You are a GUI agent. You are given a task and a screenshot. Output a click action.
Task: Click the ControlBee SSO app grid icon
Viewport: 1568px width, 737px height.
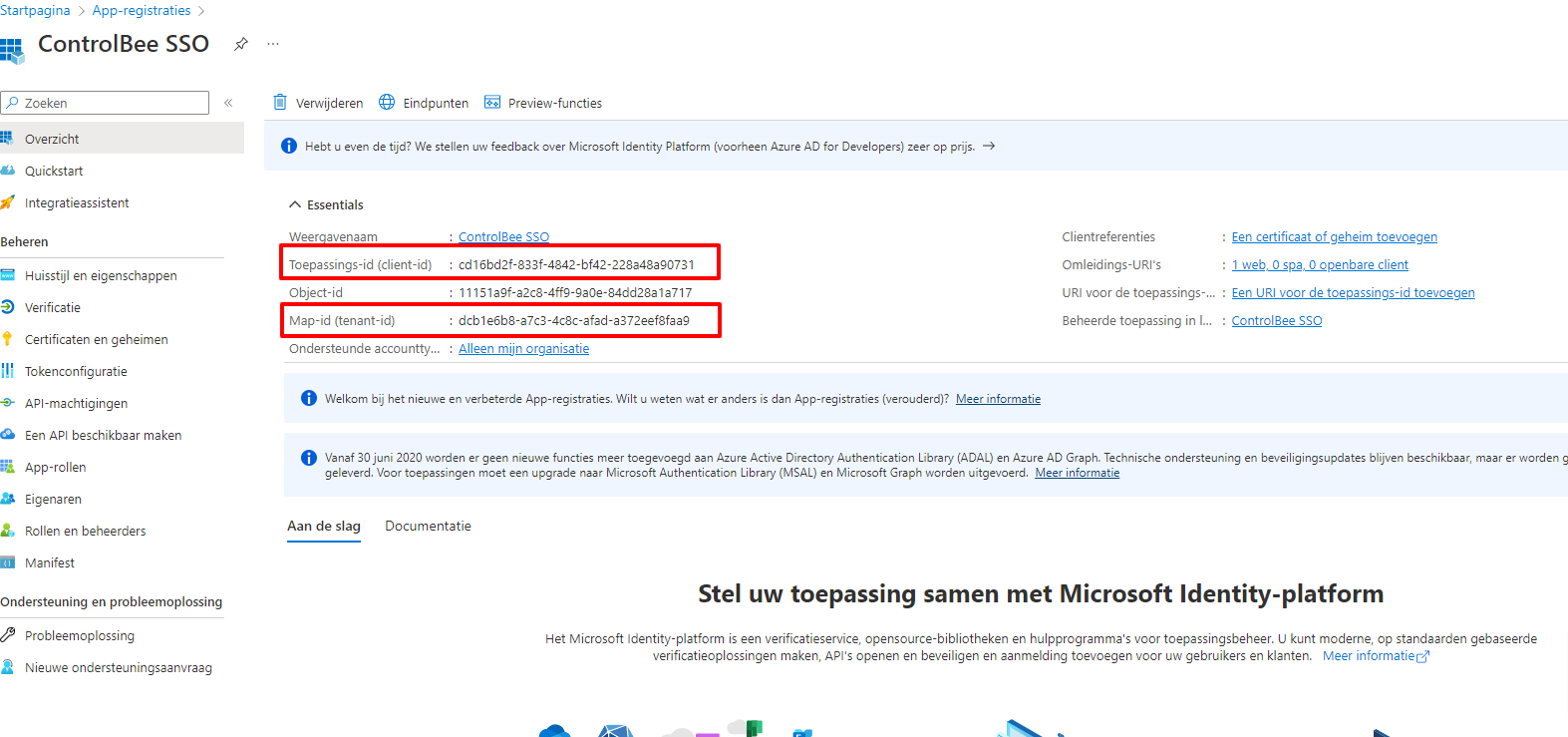(11, 51)
